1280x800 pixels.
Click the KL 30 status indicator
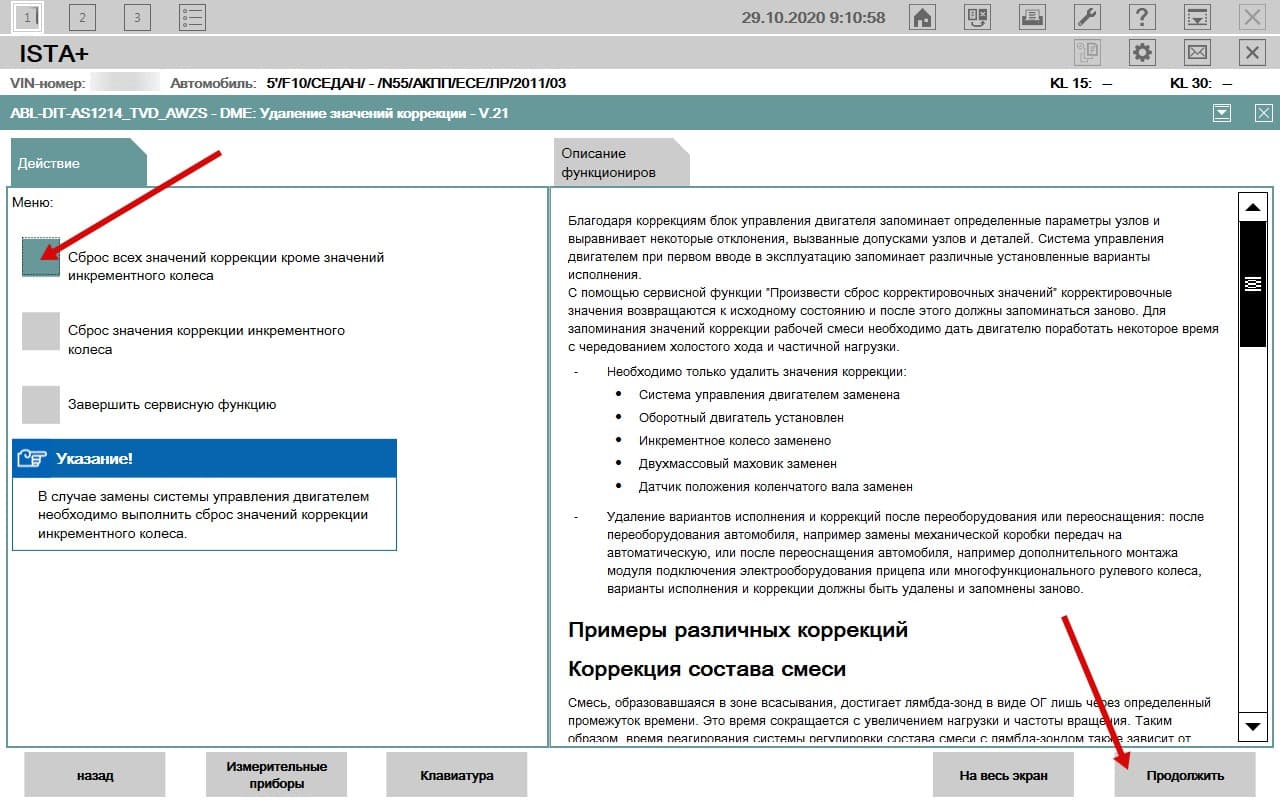coord(1201,83)
